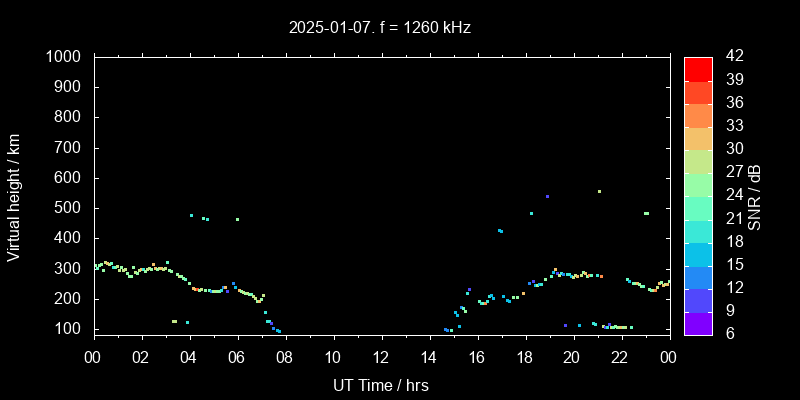Click the 08 tick label on time axis
Image resolution: width=800 pixels, height=400 pixels.
tap(285, 356)
